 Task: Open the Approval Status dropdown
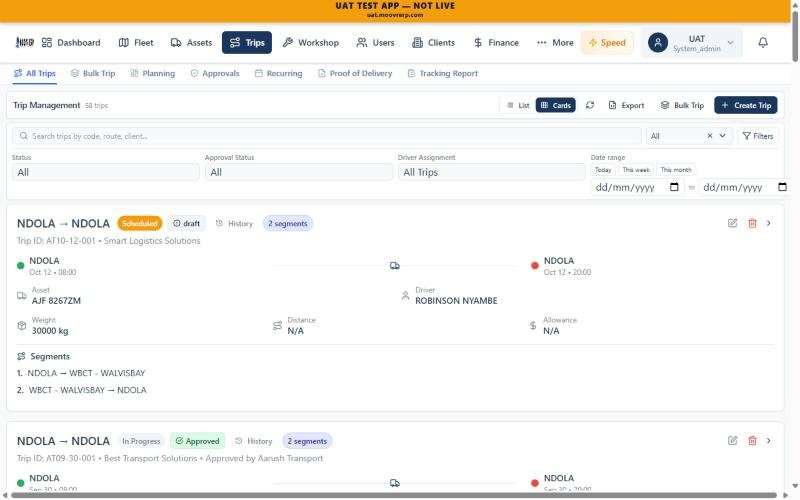298,172
